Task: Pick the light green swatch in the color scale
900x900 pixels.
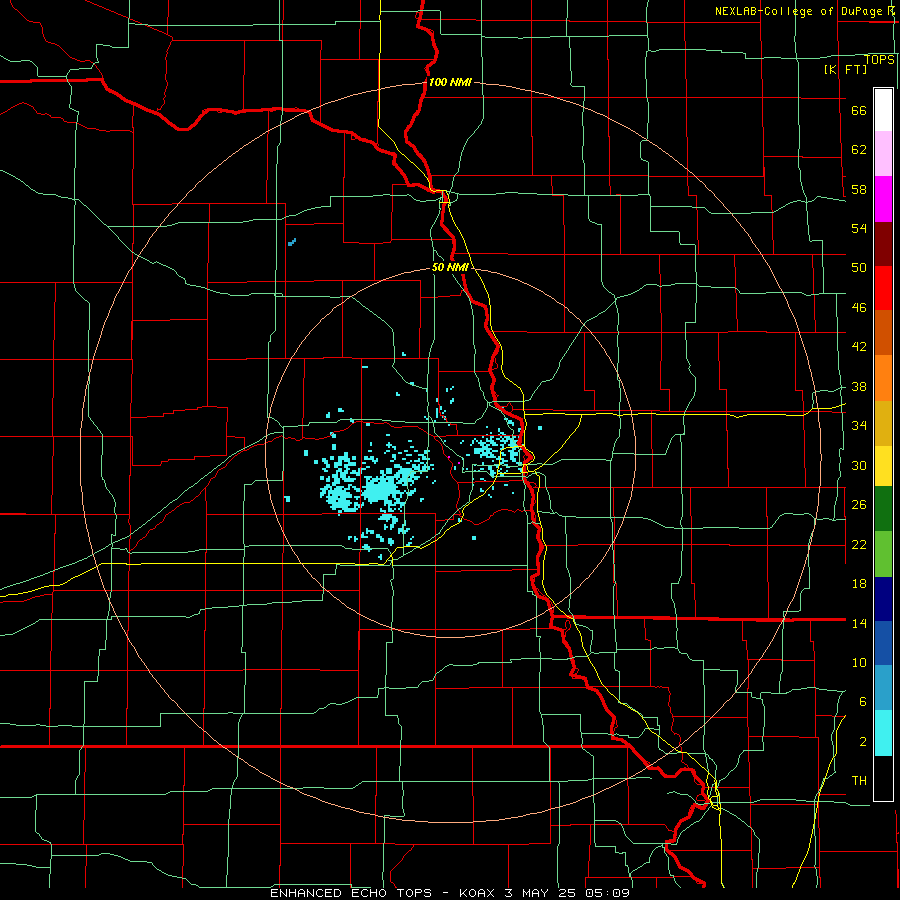Action: pos(883,553)
